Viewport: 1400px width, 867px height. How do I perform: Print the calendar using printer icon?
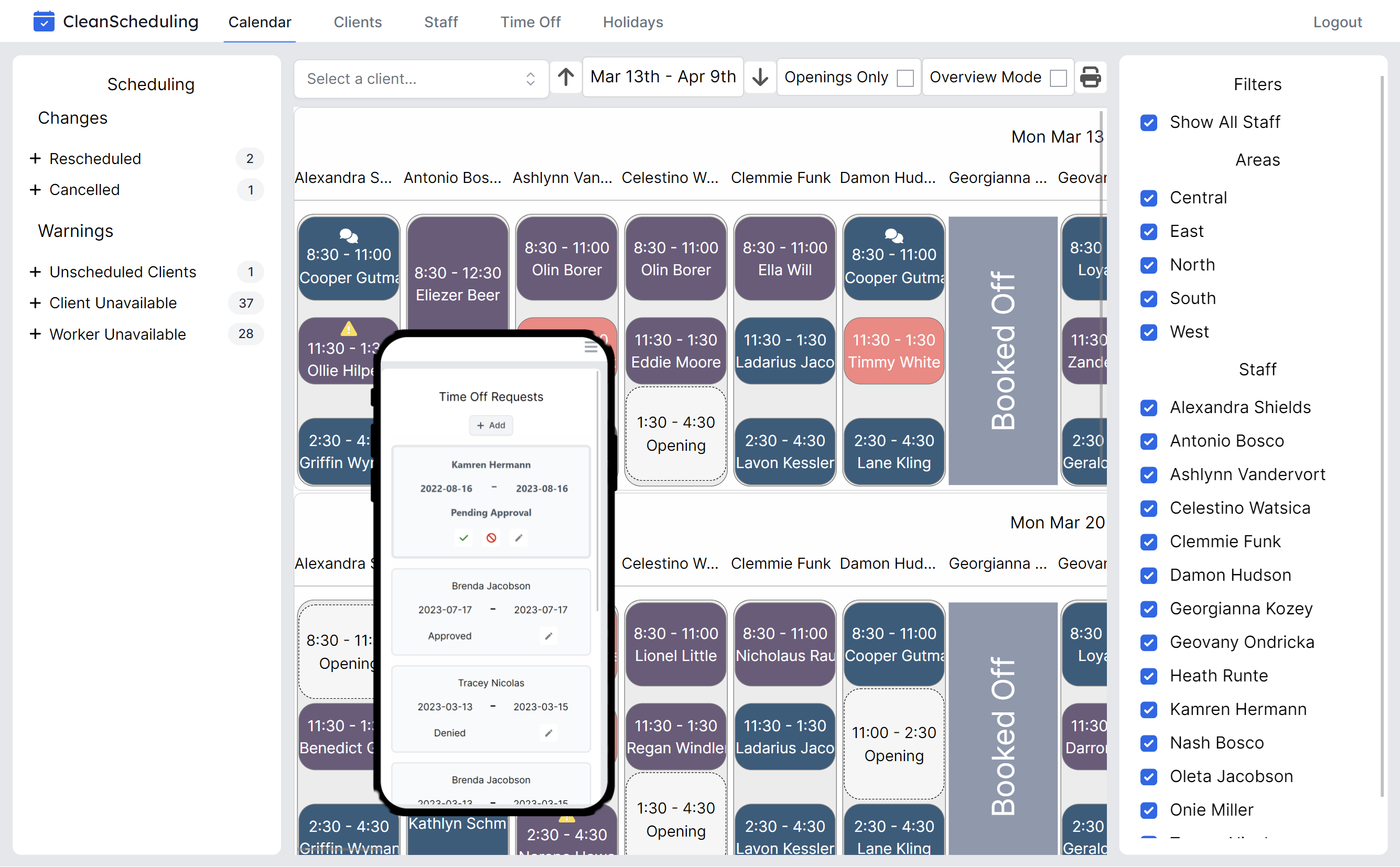[x=1090, y=77]
